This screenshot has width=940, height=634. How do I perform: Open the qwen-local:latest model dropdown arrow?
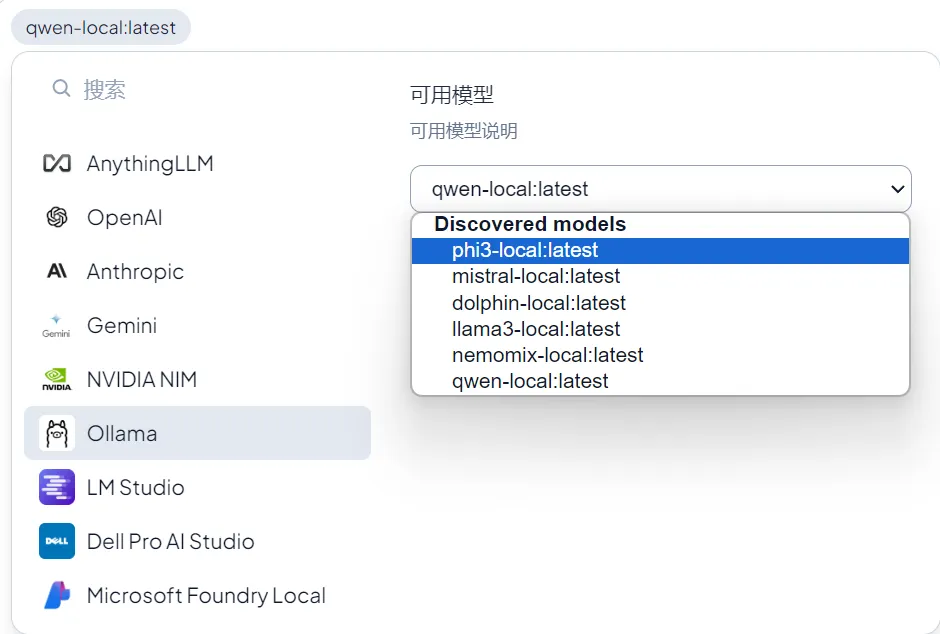click(897, 189)
